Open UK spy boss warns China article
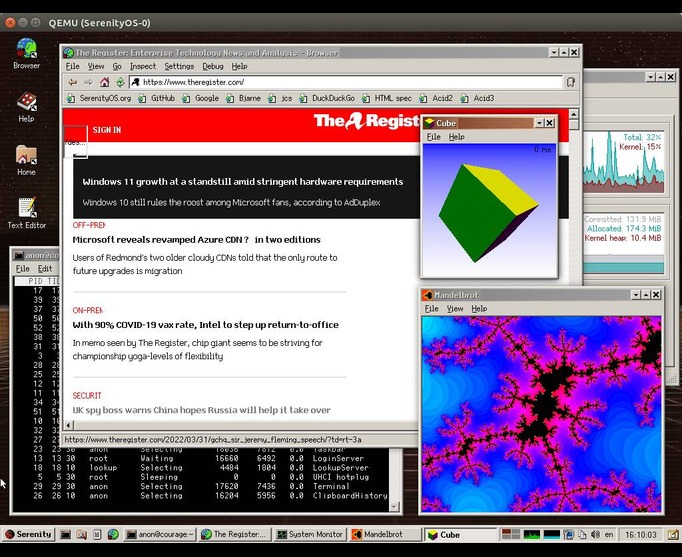The height and width of the screenshot is (557, 682). point(201,410)
